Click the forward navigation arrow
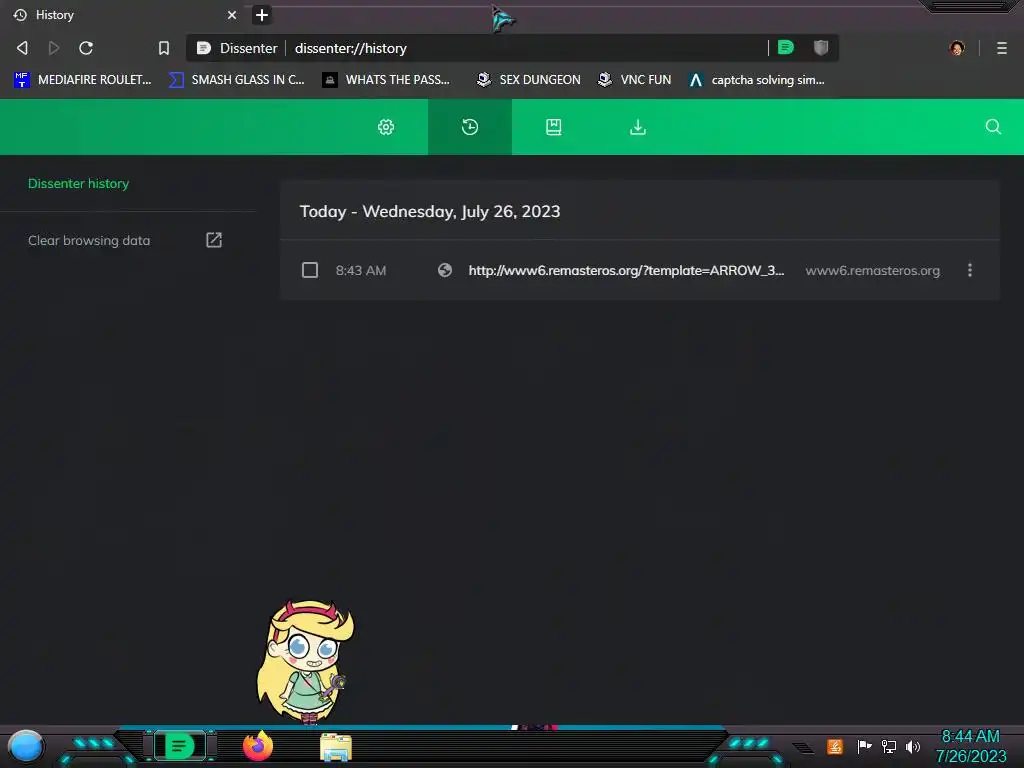Viewport: 1024px width, 768px height. coord(54,48)
